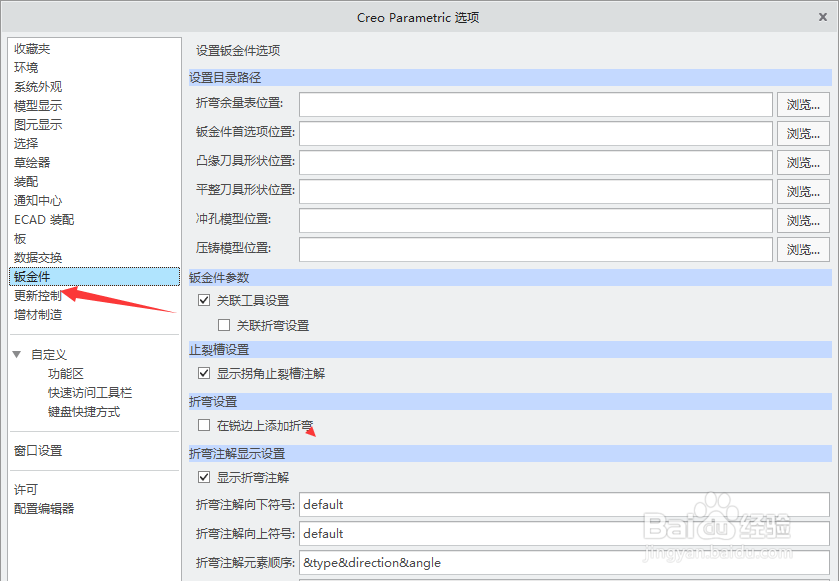Click the 钣金件首选项位置 path field
The image size is (839, 581).
tap(536, 133)
